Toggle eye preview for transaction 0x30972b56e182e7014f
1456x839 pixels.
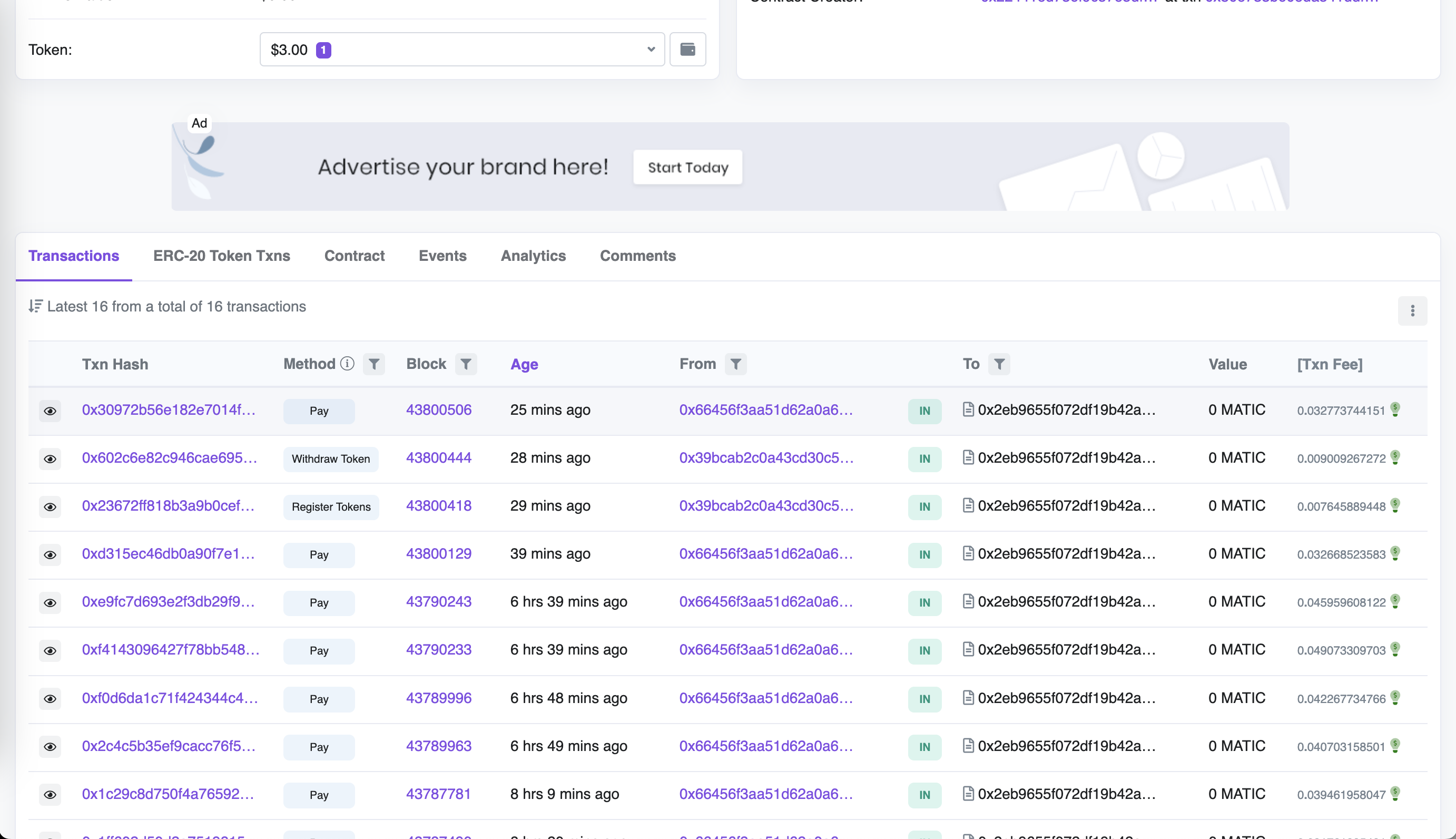50,411
